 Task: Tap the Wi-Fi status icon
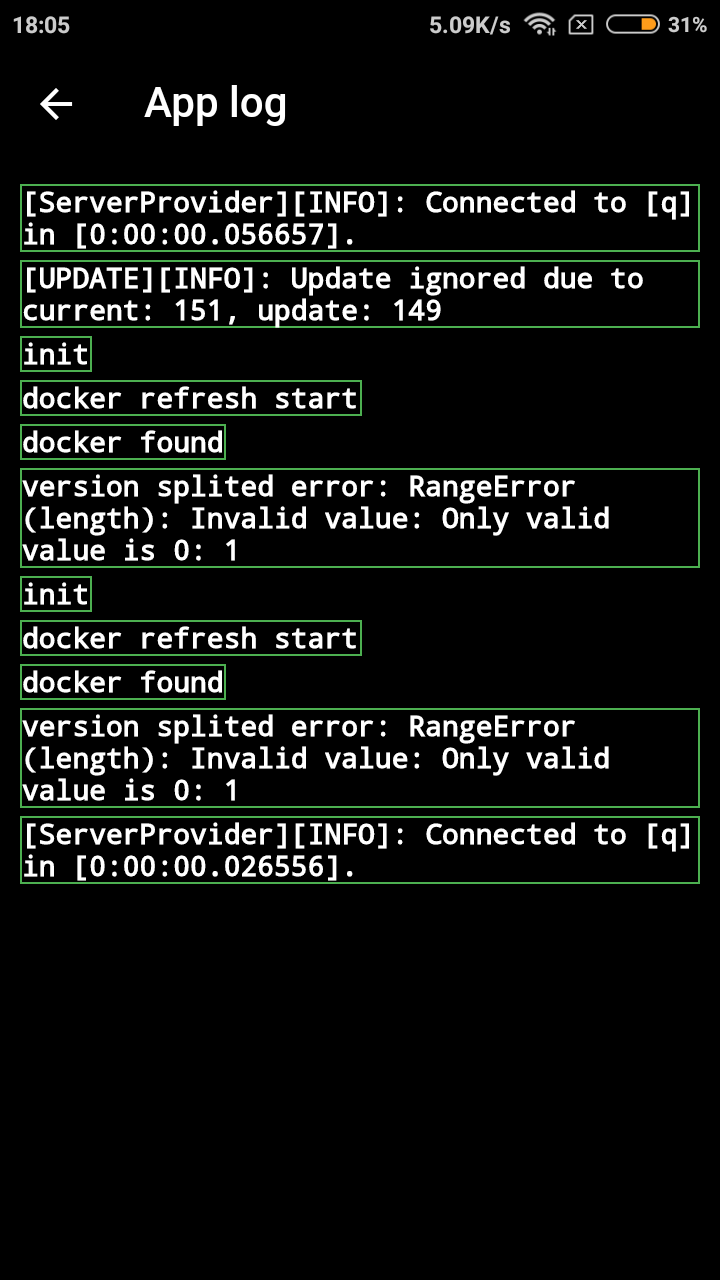[x=541, y=25]
